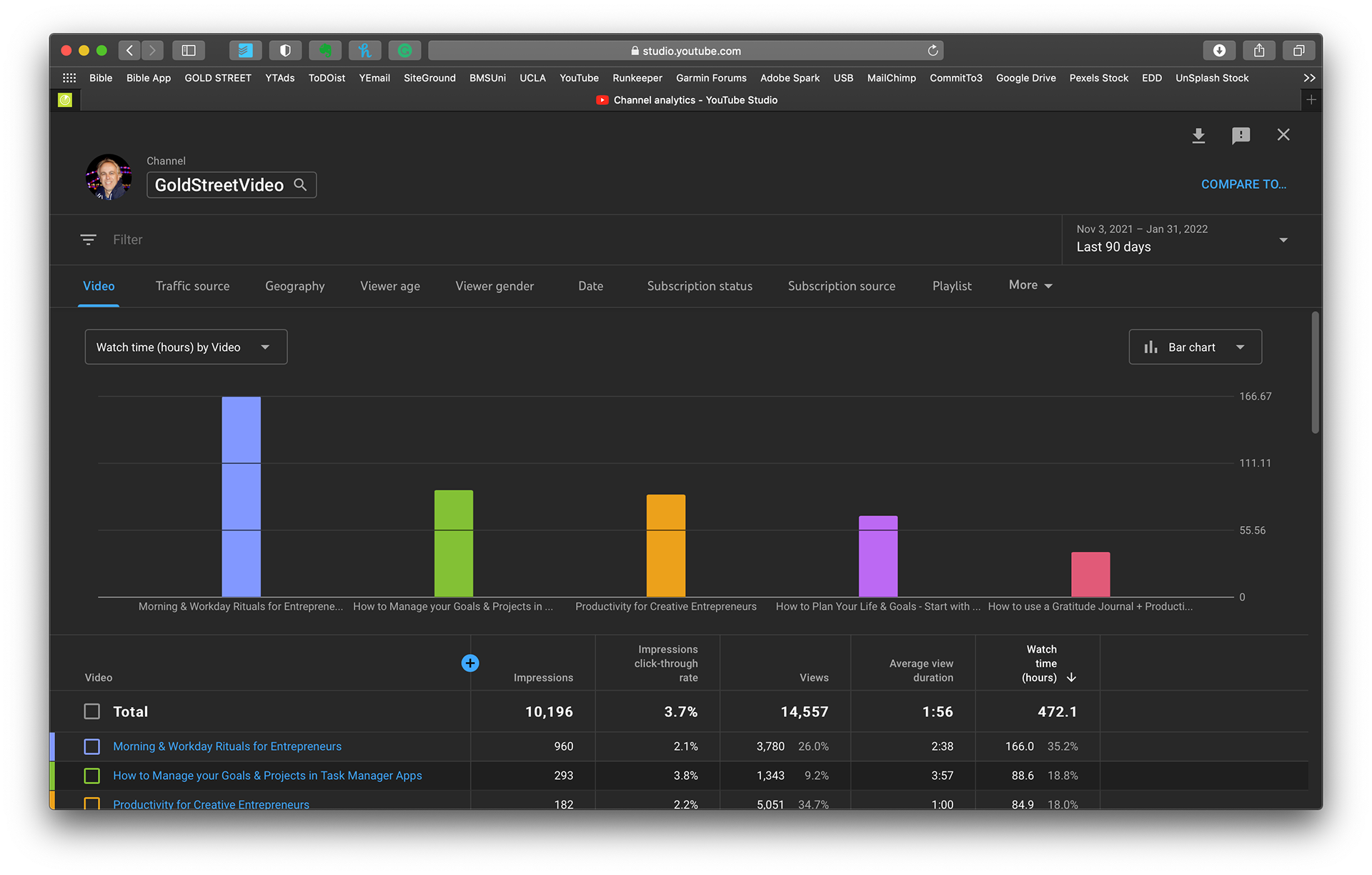Viewport: 1372px width, 875px height.
Task: Open Morning & Workday Rituals for Entrepreneurs link
Action: pos(227,746)
